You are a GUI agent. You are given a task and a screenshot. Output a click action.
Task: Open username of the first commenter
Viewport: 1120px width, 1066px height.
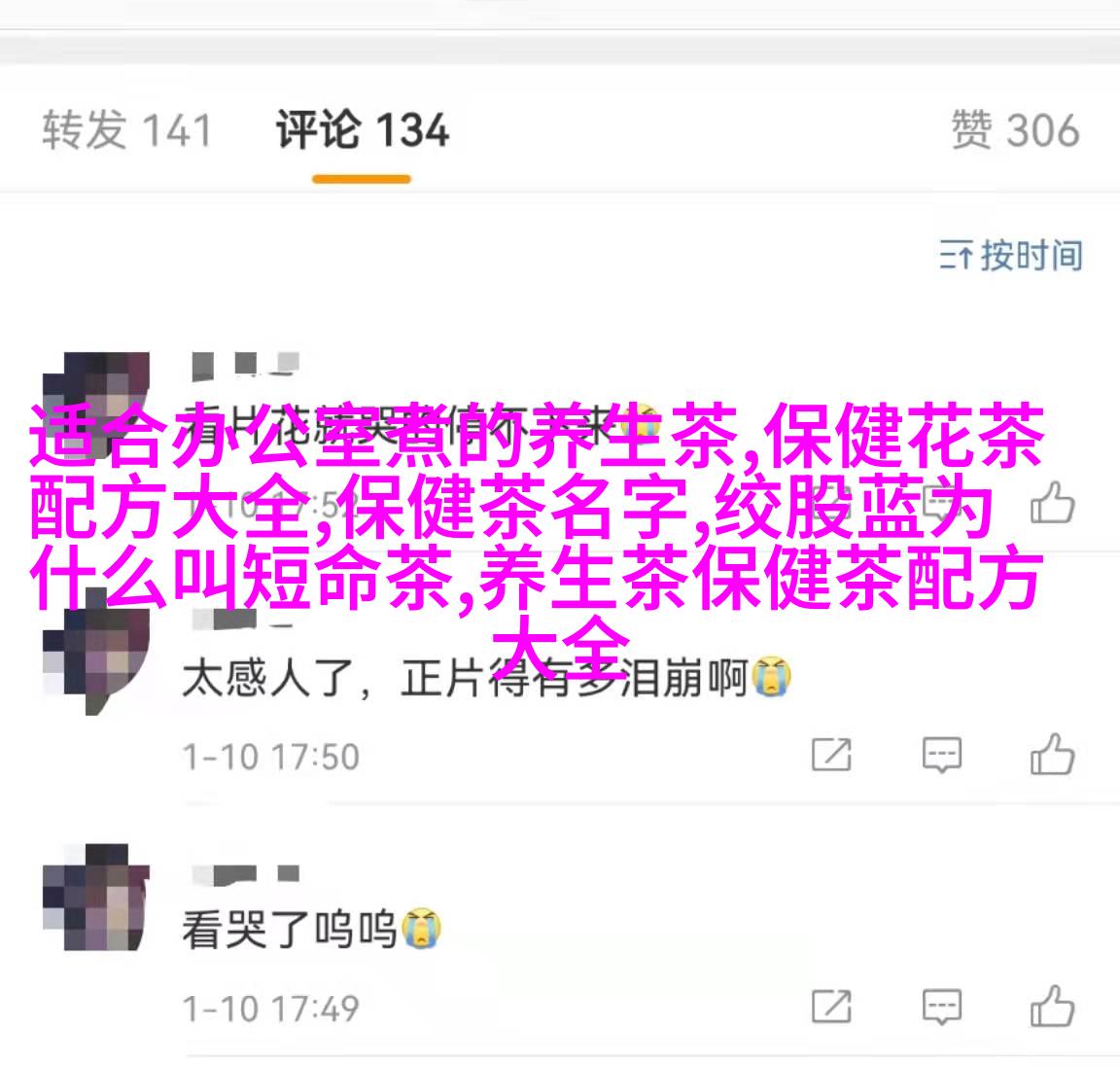245,365
